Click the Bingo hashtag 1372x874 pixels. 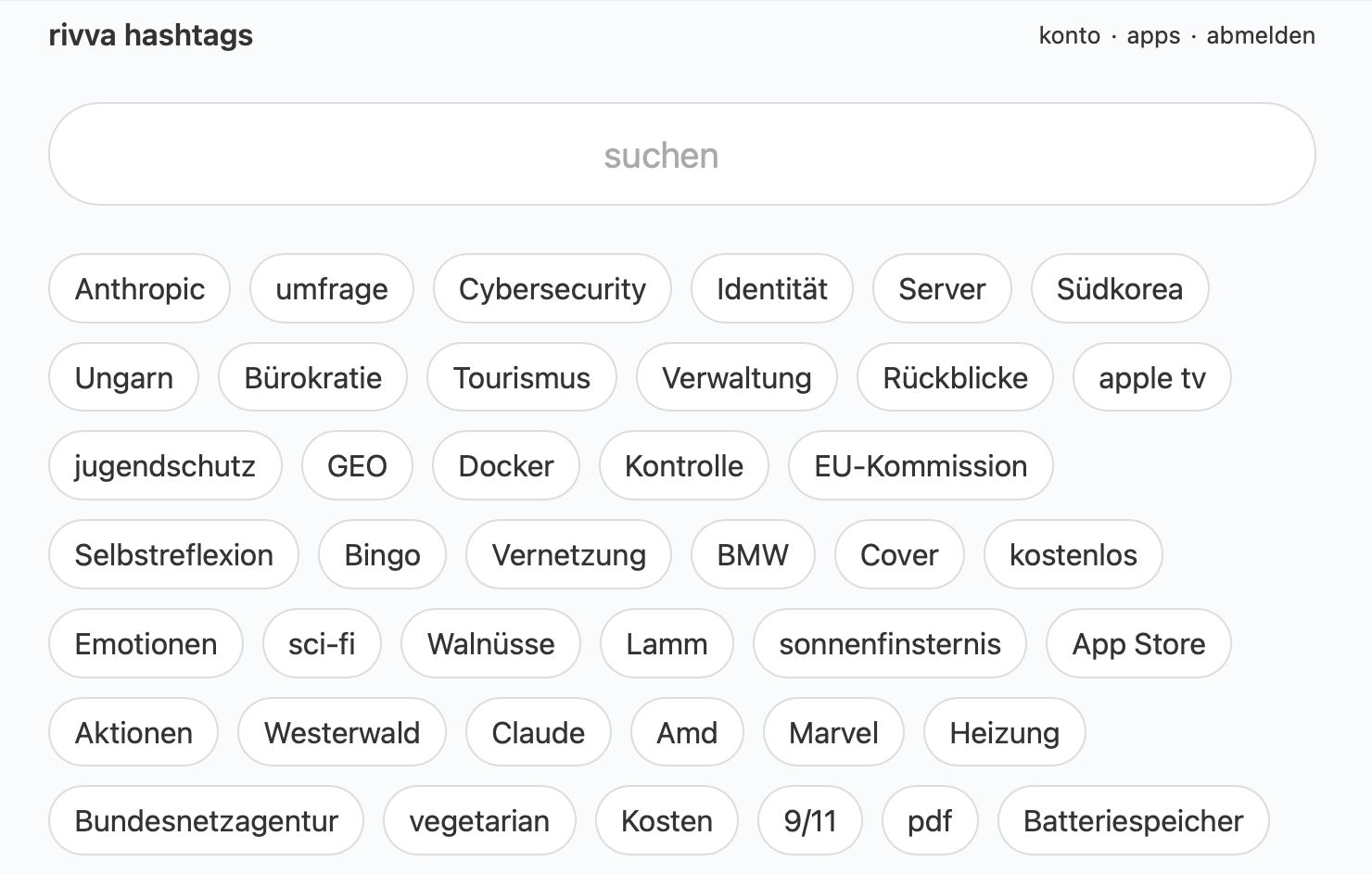point(382,554)
